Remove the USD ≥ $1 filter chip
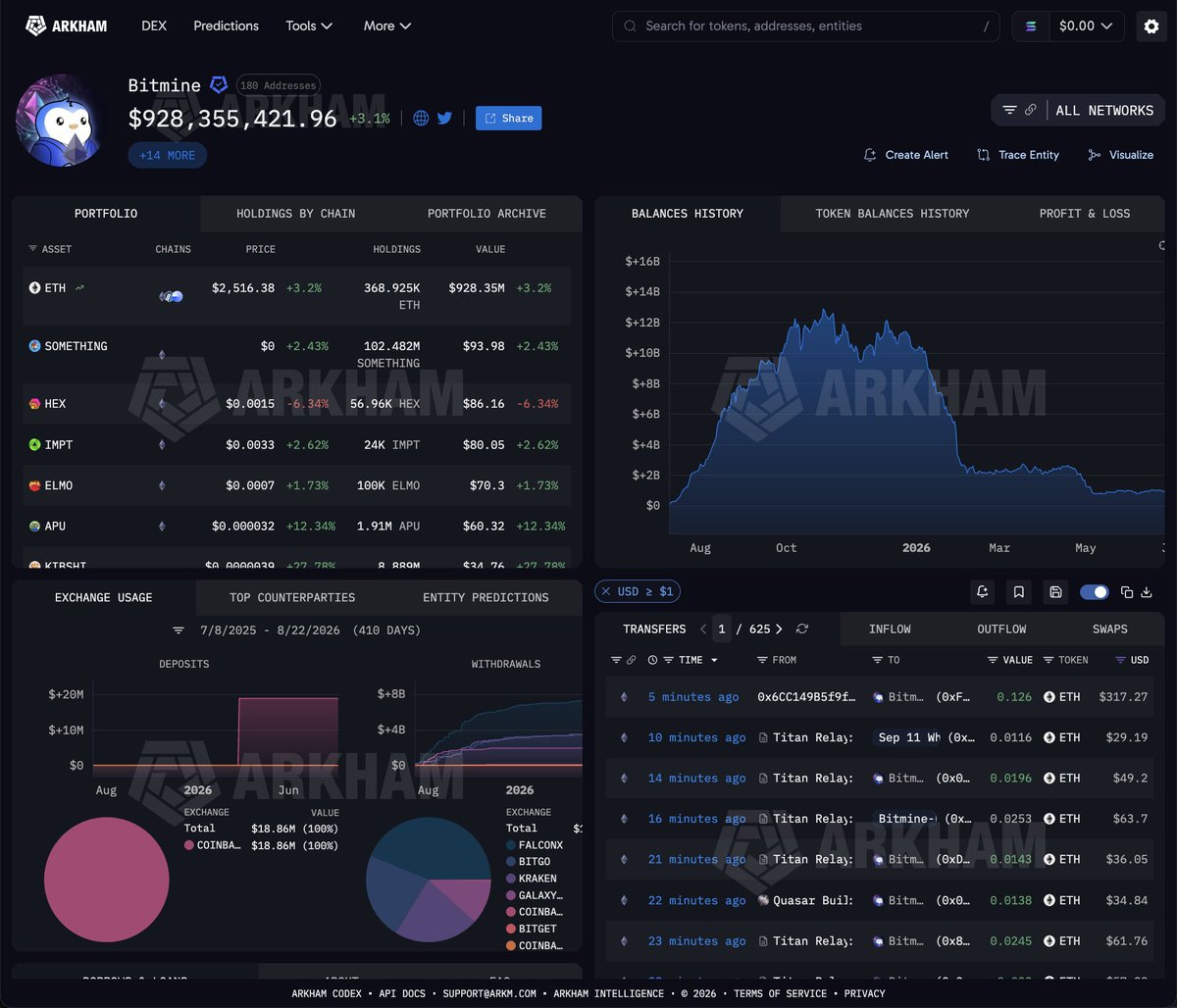Image resolution: width=1177 pixels, height=1008 pixels. coord(605,591)
